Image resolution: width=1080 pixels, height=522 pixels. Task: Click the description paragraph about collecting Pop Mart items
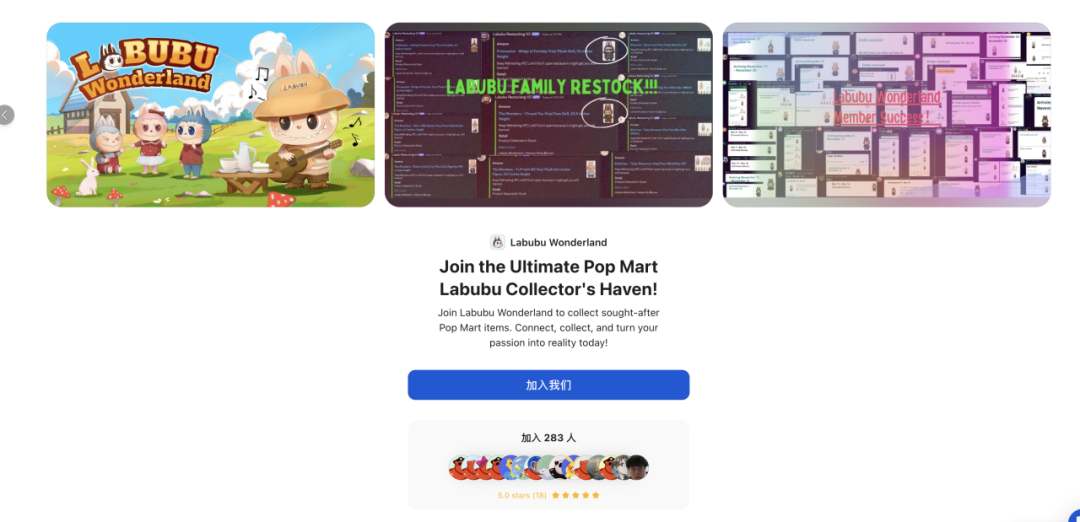[548, 327]
